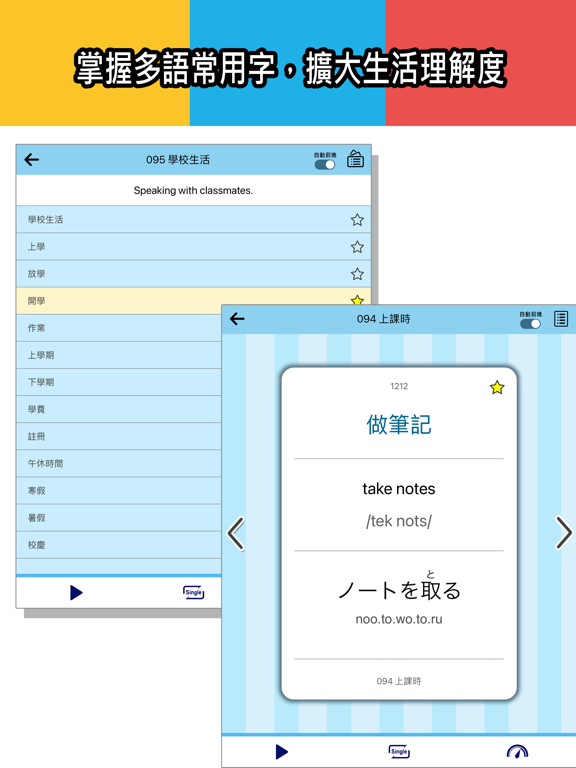
Task: Select the 下學期 list row
Action: [119, 382]
